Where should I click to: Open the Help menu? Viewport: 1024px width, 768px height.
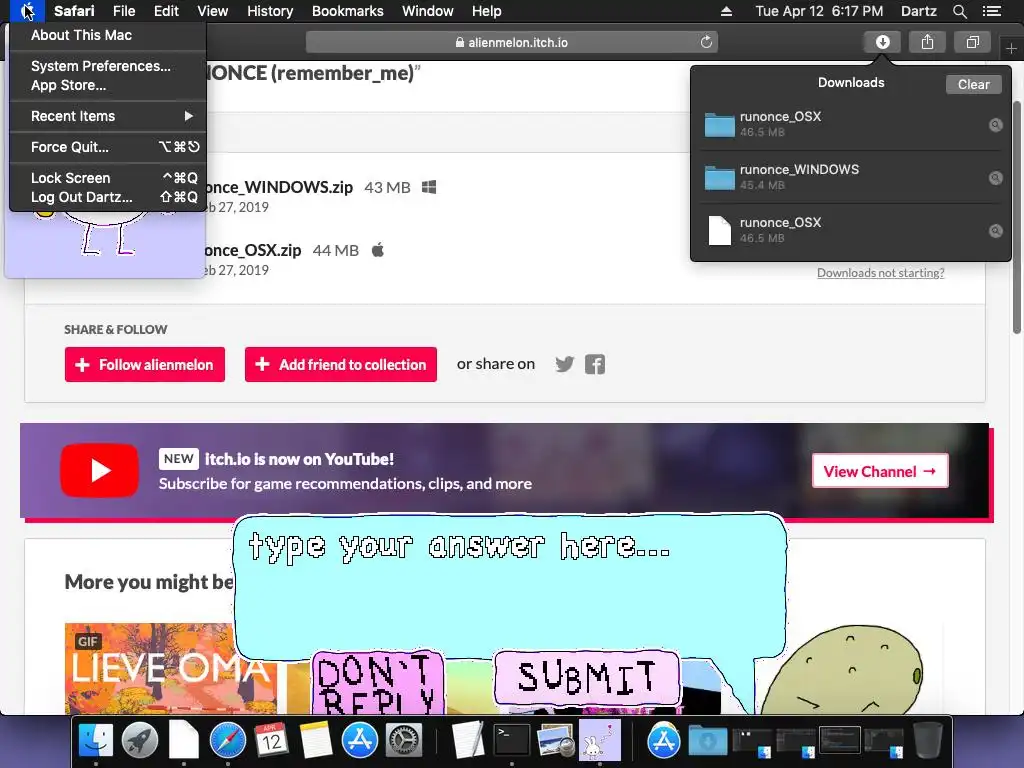pos(487,11)
